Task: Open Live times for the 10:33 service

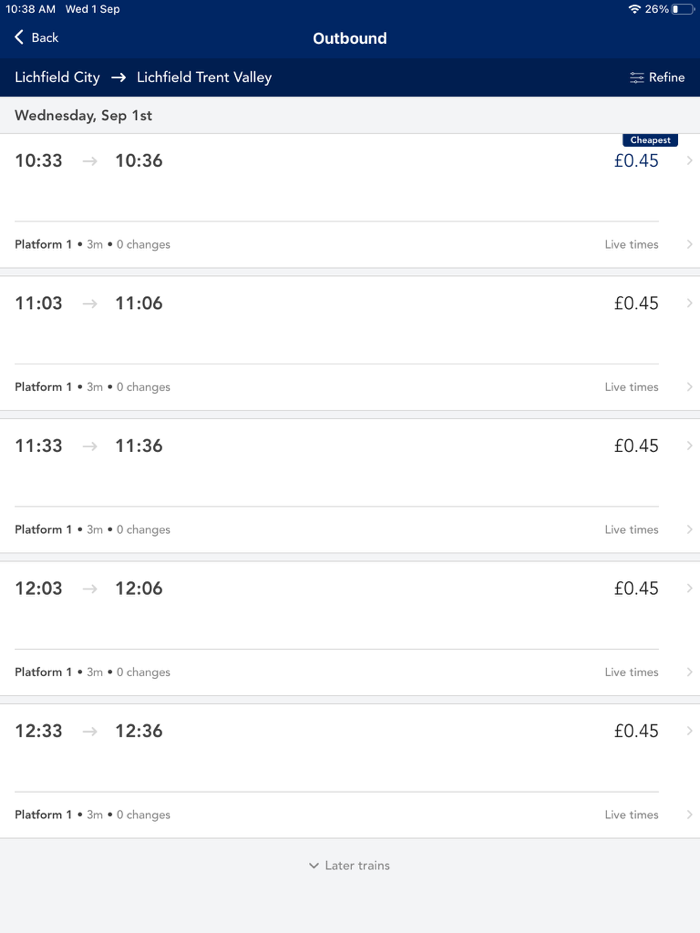Action: [x=631, y=244]
